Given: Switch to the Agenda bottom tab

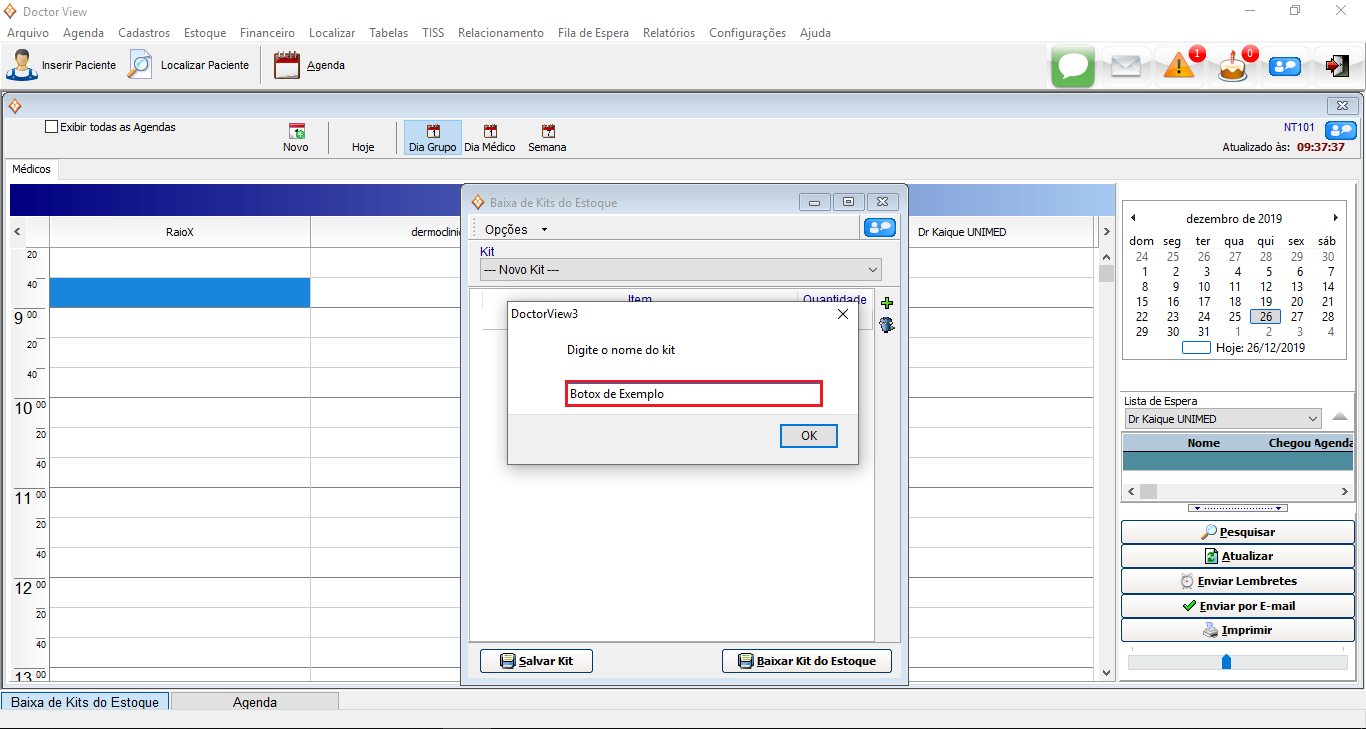Looking at the screenshot, I should [255, 702].
